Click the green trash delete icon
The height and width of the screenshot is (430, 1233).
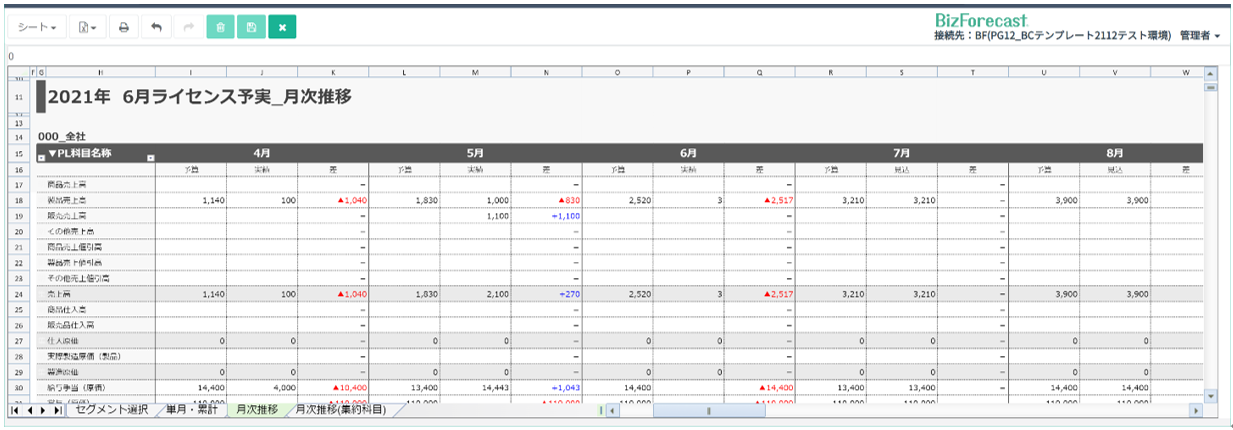tap(220, 27)
